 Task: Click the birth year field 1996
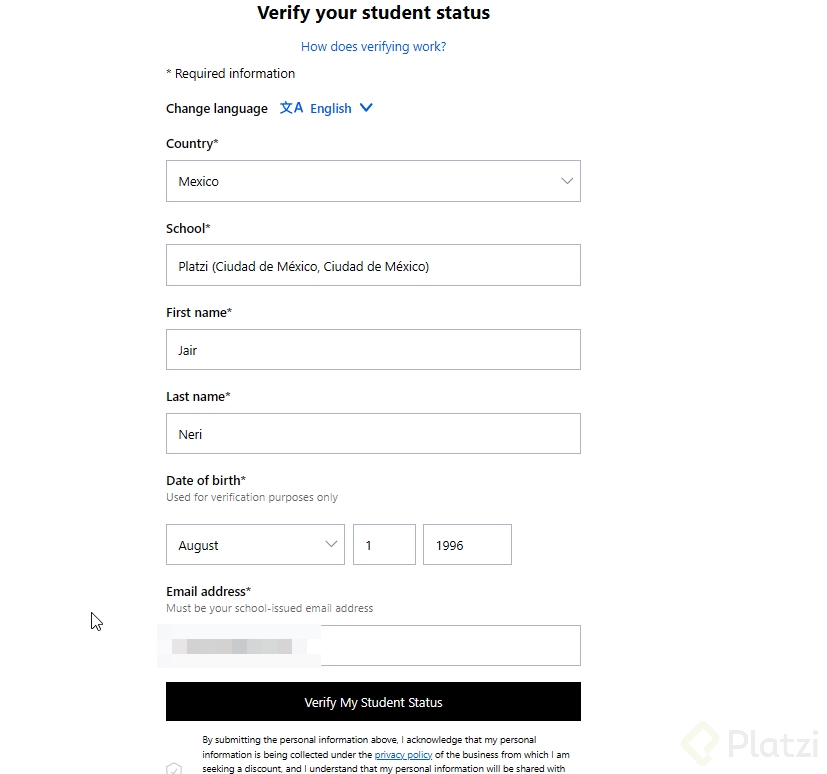pos(467,545)
